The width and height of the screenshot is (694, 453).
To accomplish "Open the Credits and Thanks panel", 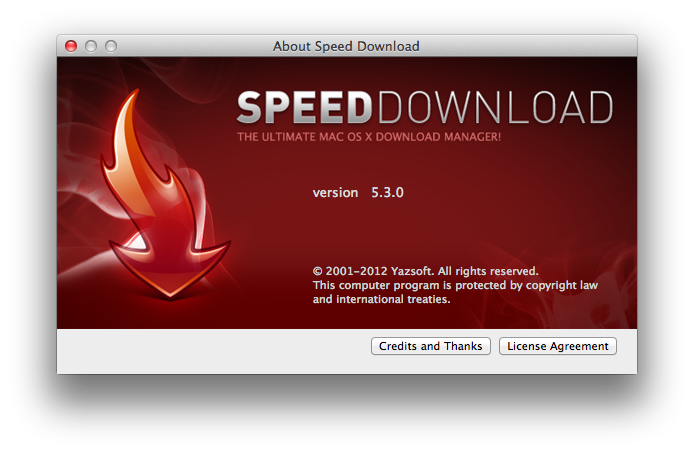I will pyautogui.click(x=430, y=346).
